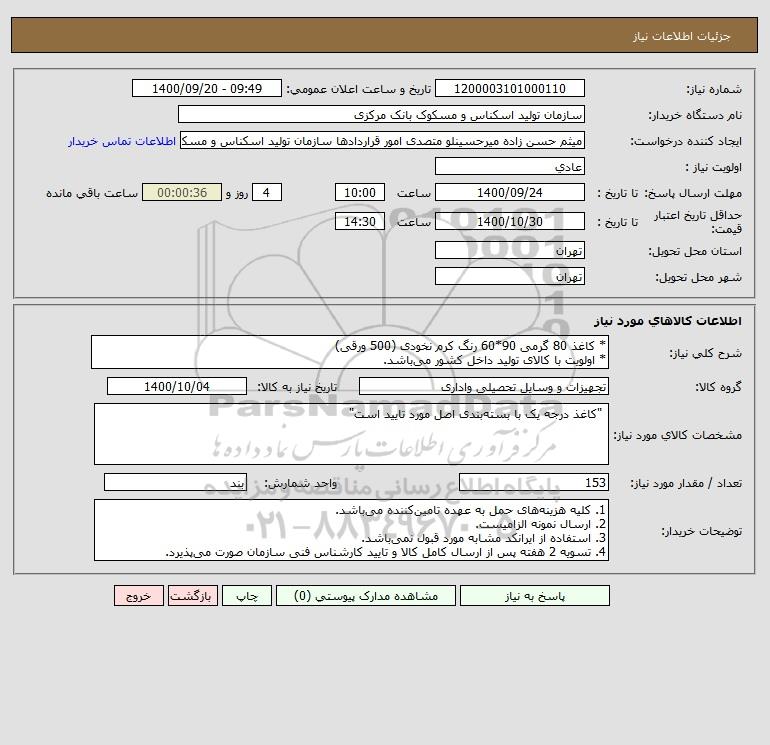This screenshot has height=745, width=770.
Task: Click the خروج exit button
Action: pyautogui.click(x=138, y=596)
